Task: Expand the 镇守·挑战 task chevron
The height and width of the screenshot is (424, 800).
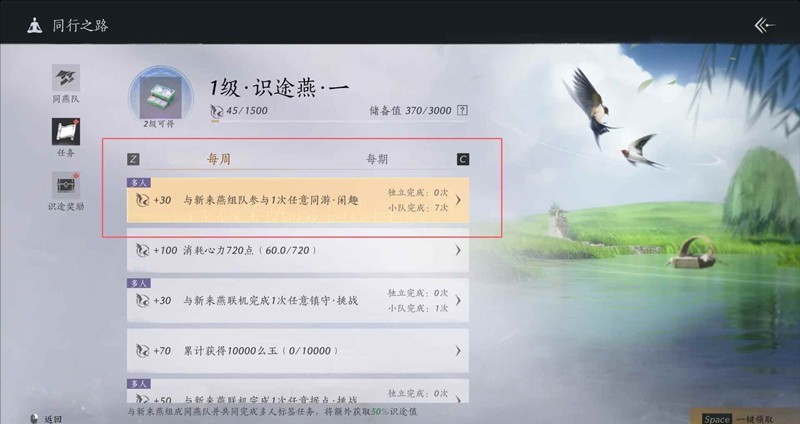Action: point(458,301)
